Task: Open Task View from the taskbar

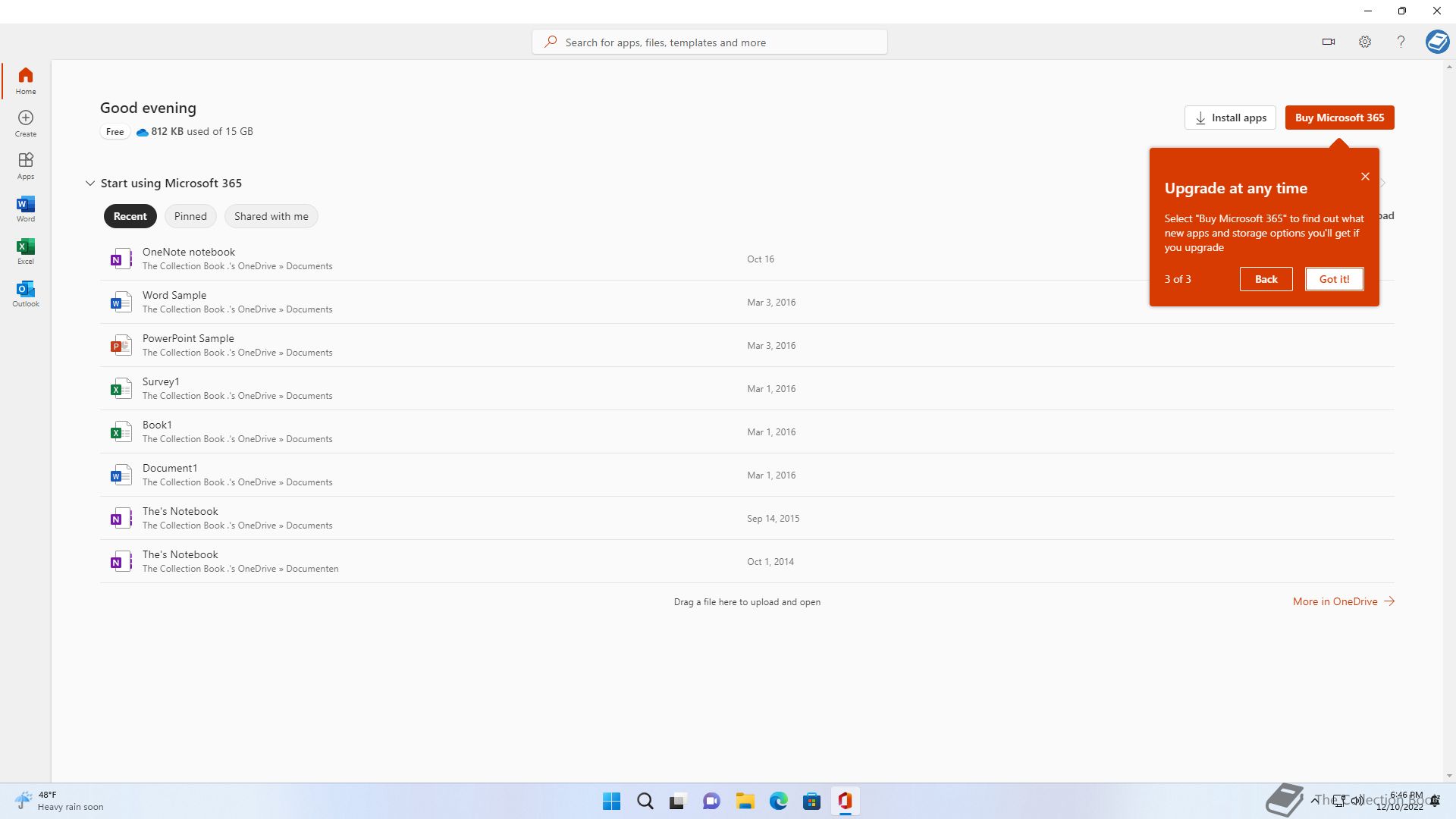Action: tap(678, 801)
